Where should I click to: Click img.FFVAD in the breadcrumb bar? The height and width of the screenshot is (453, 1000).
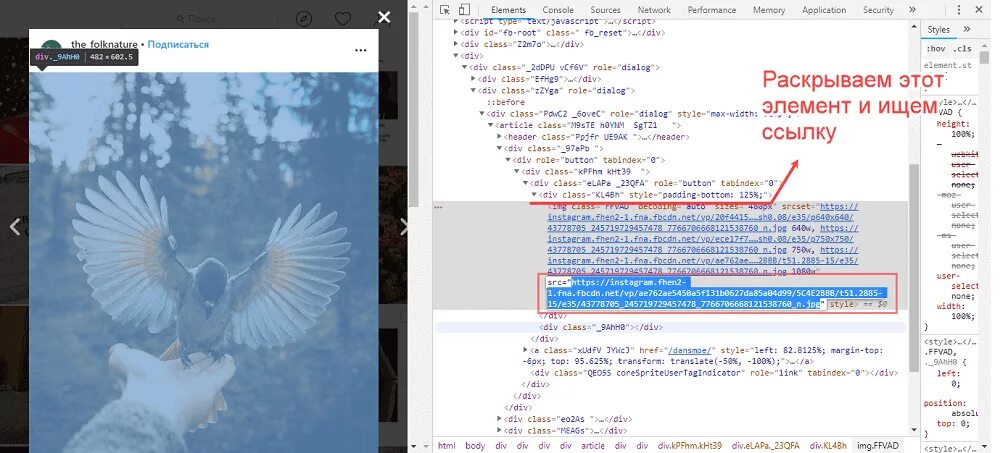877,445
